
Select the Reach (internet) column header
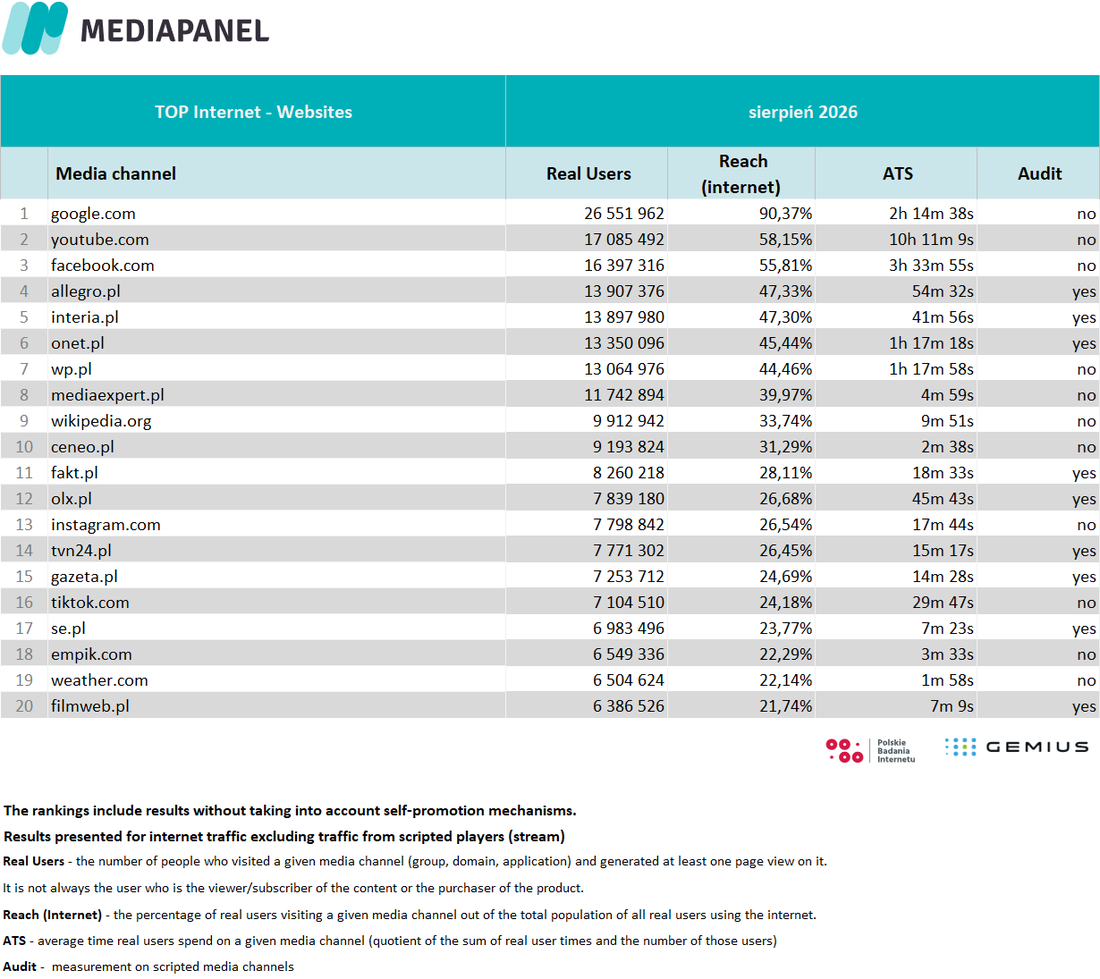coord(741,174)
